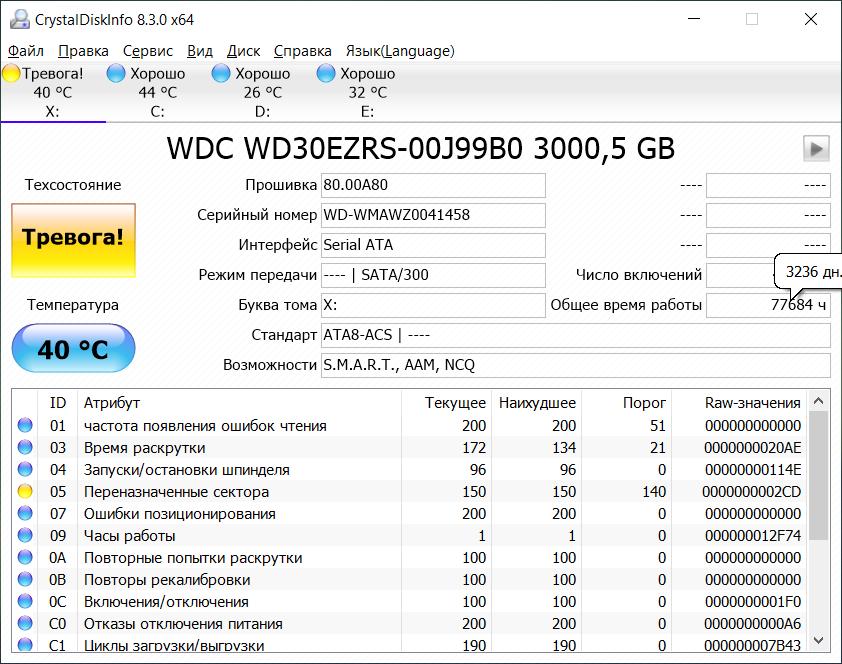
Task: Select attribute name частота появления ошибок чтения
Action: 205,426
